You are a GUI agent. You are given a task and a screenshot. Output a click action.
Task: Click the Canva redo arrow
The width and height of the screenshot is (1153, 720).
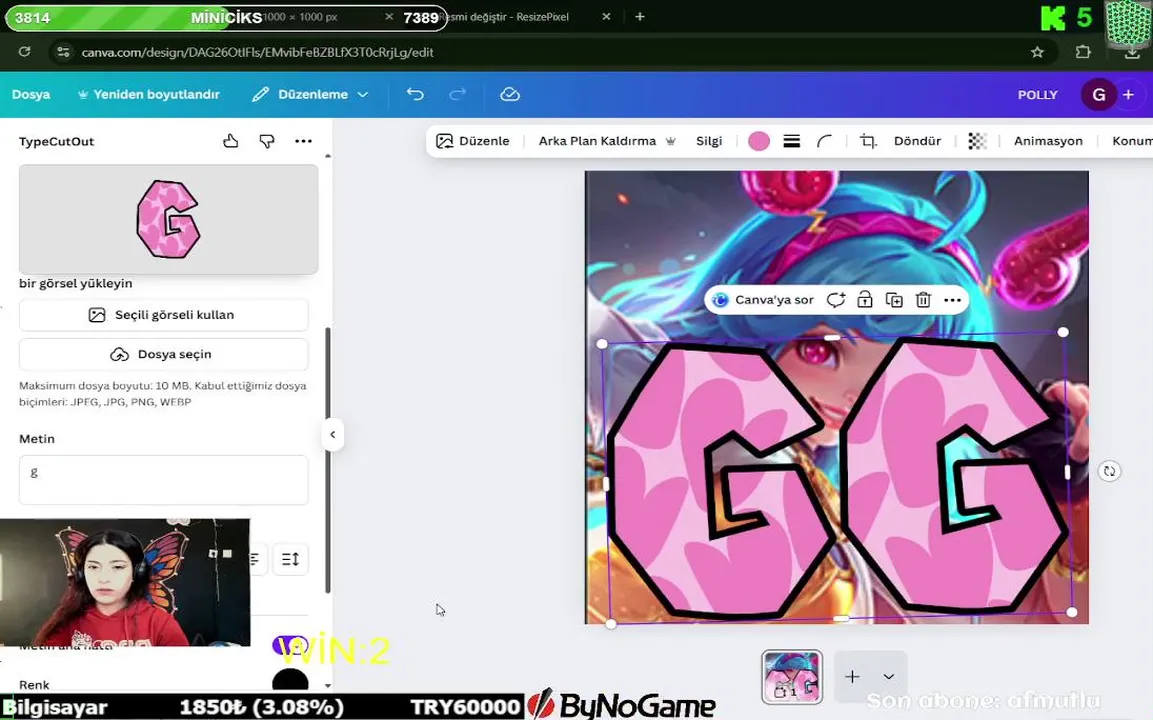(x=457, y=94)
